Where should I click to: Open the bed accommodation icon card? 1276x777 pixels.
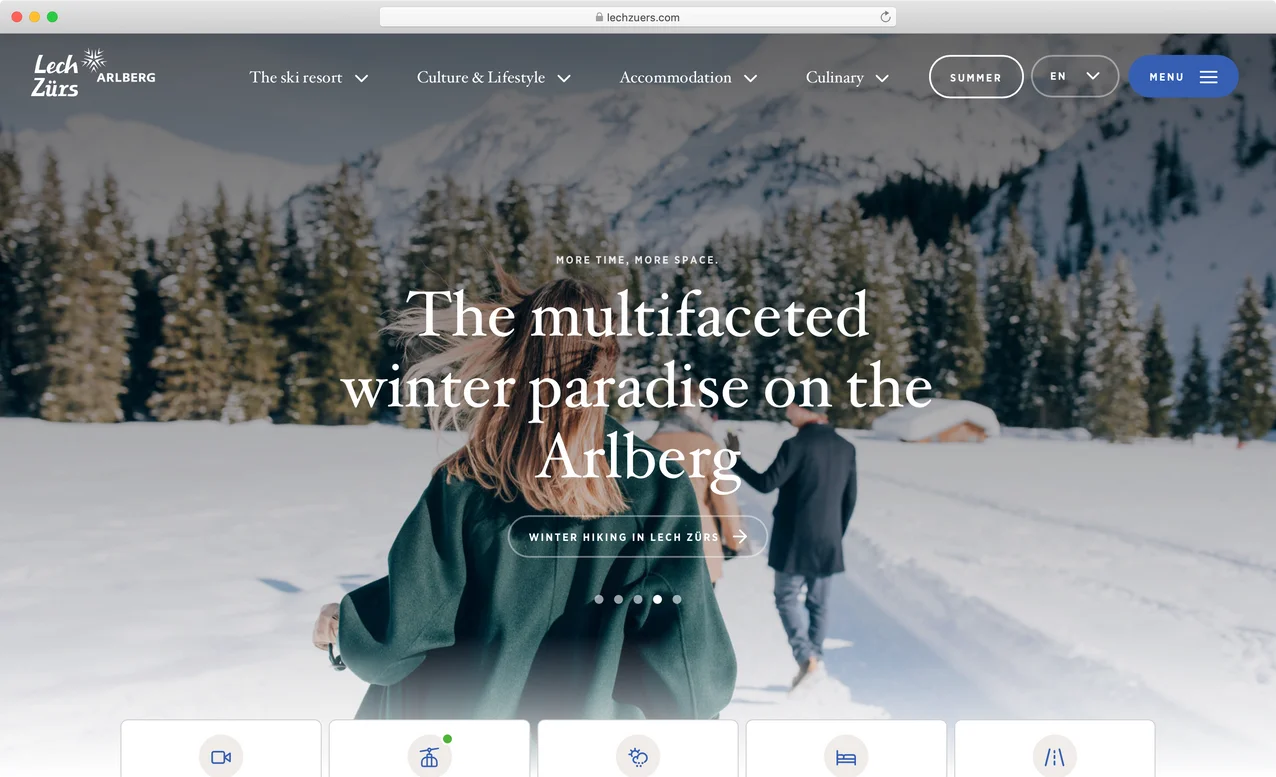click(x=846, y=749)
